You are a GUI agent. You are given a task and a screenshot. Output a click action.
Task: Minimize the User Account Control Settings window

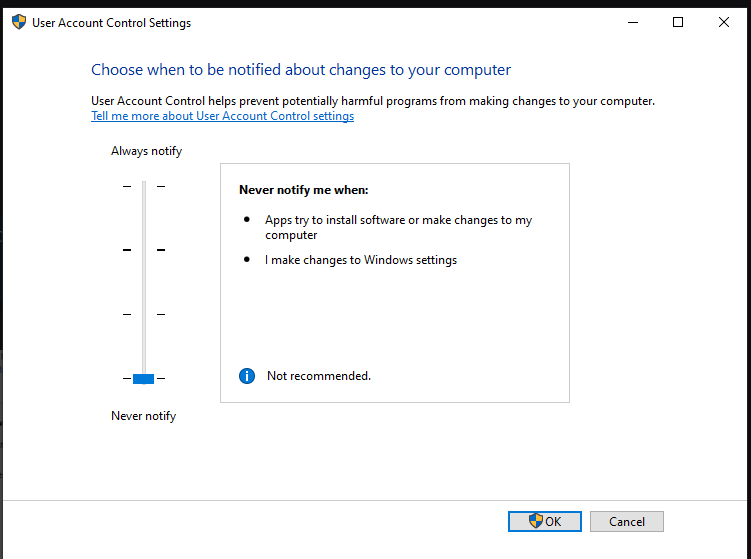pyautogui.click(x=632, y=22)
